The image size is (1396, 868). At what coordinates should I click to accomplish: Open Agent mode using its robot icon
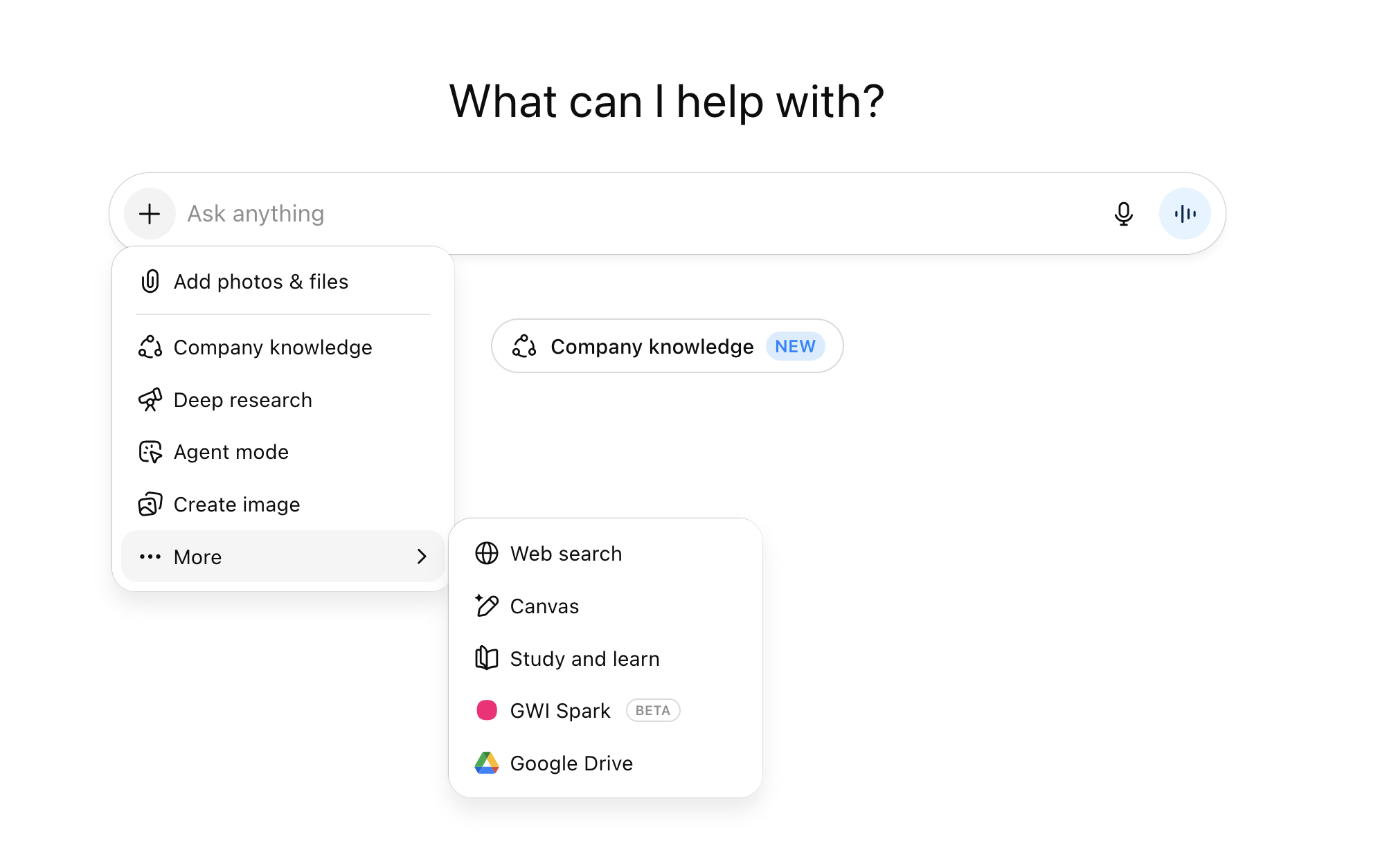click(150, 451)
